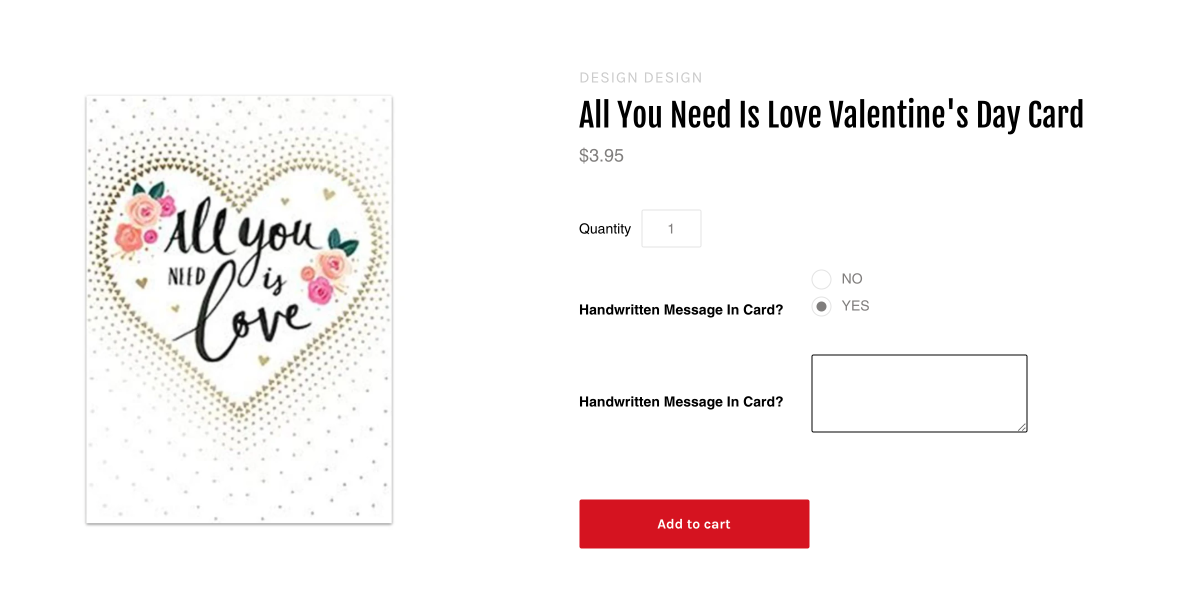Click the $3.95 price text
This screenshot has width=1200, height=600.
[x=601, y=156]
